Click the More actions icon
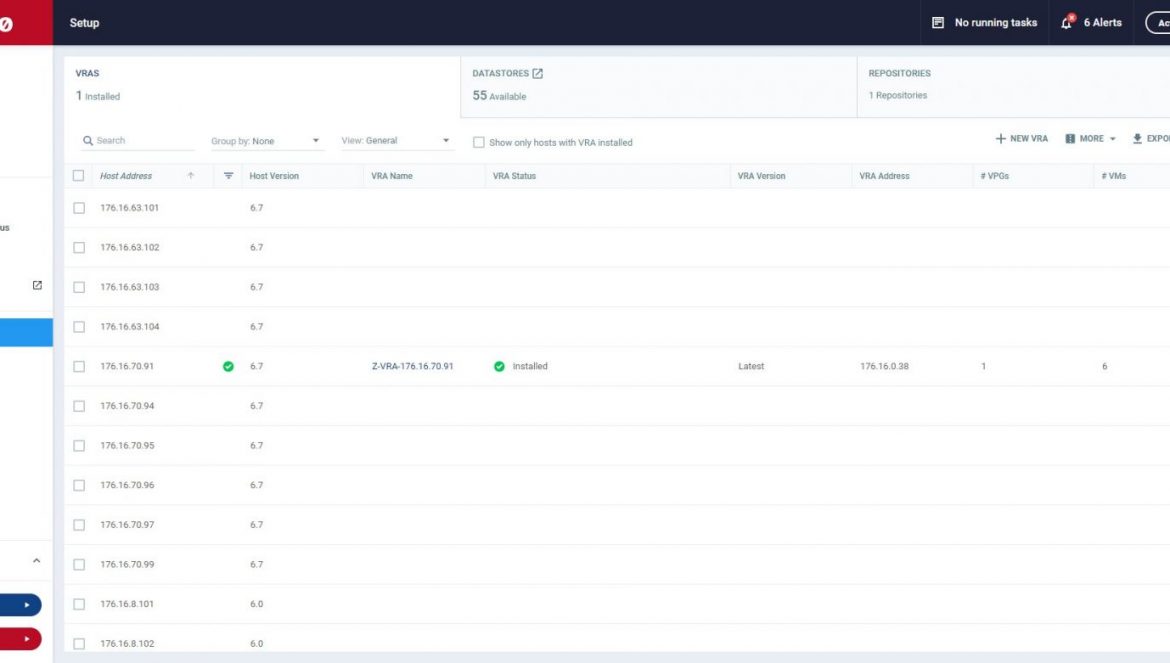 coord(1070,139)
